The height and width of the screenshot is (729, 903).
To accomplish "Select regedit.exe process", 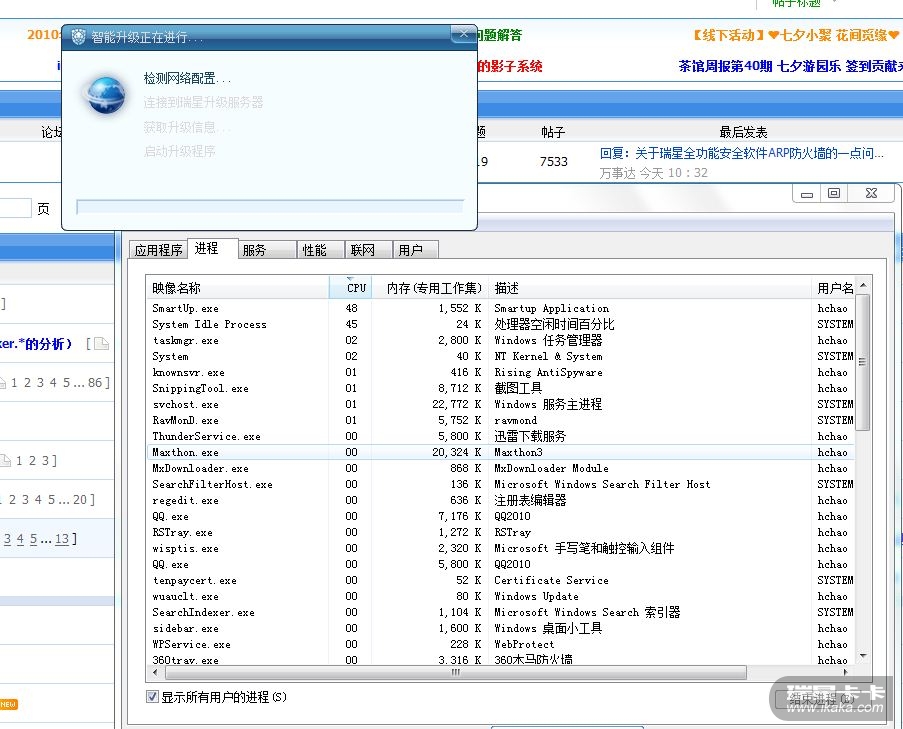I will [501, 500].
